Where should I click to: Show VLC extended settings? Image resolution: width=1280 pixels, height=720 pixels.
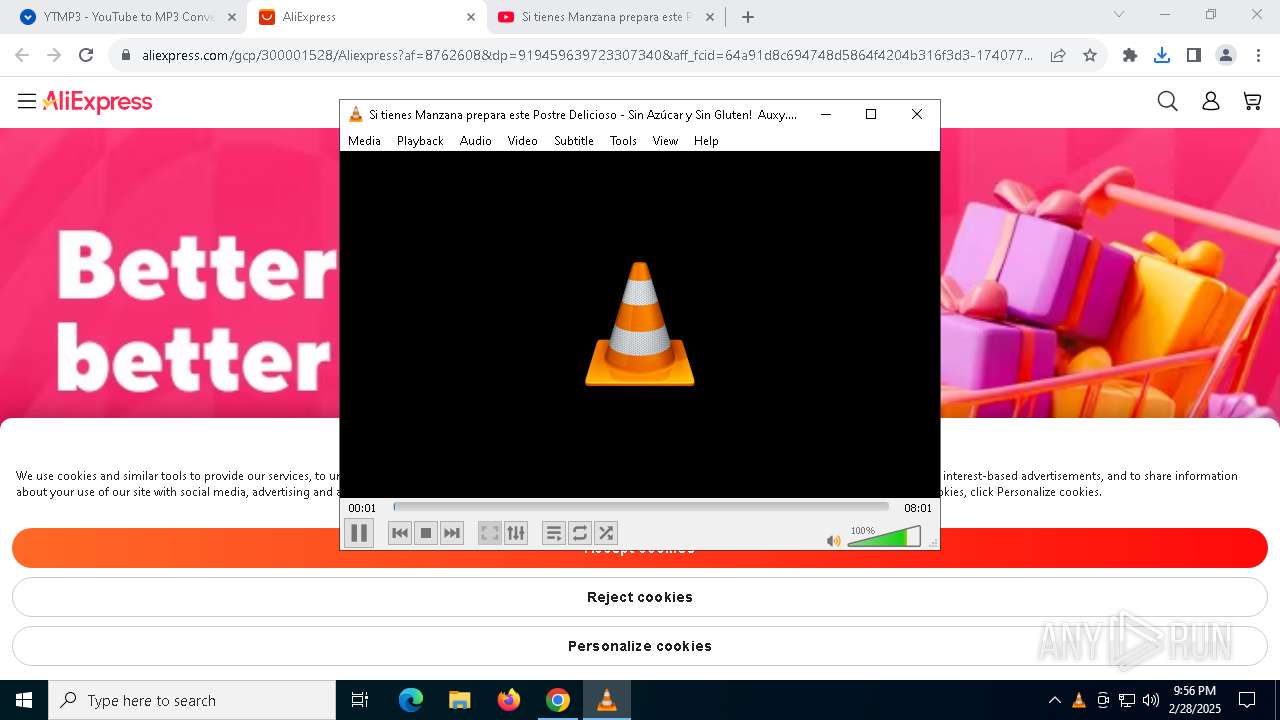click(516, 533)
